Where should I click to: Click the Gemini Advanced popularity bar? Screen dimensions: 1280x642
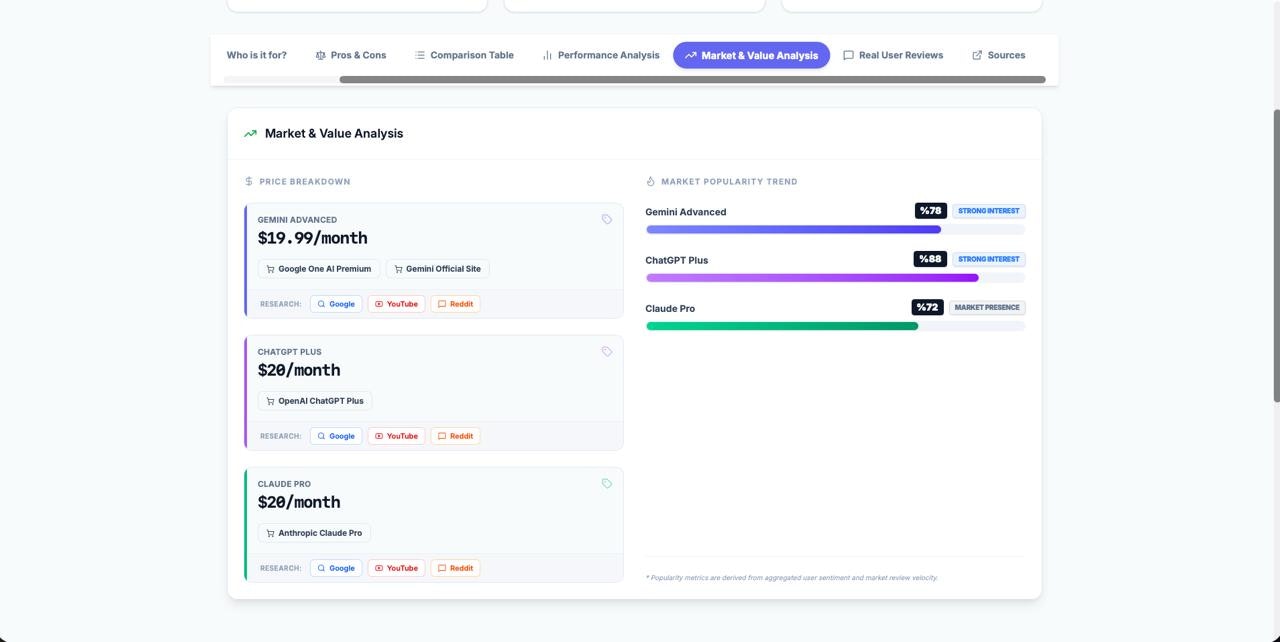[x=835, y=229]
